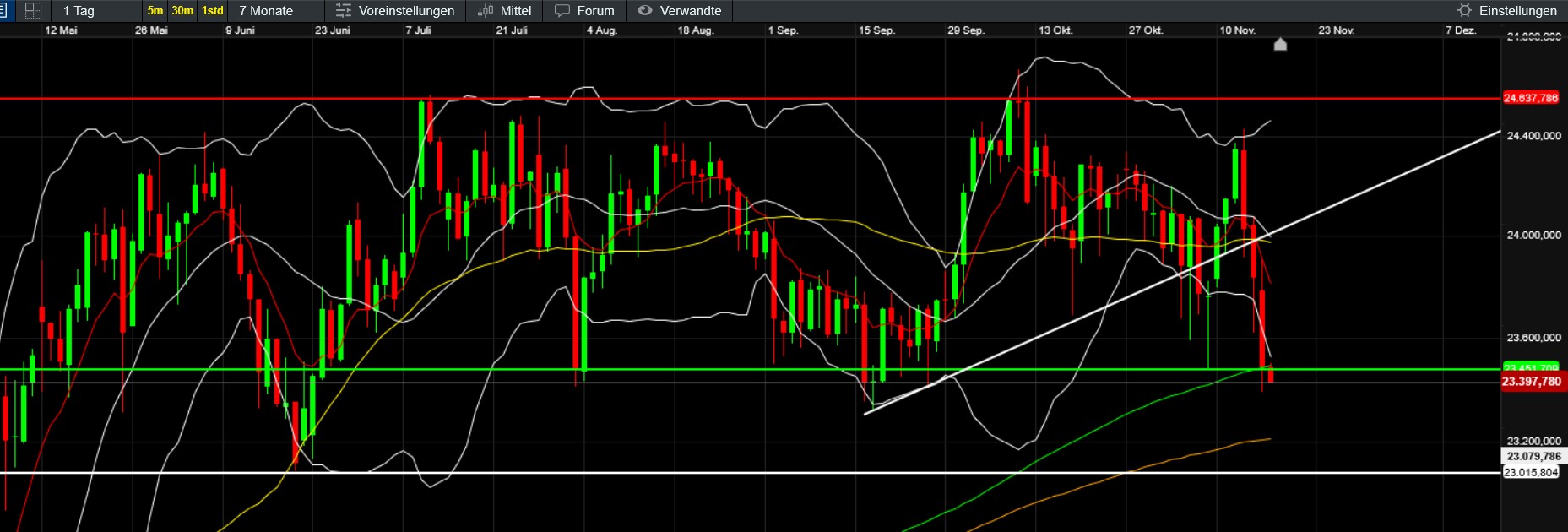Switch to the 1std timeframe

(x=213, y=10)
